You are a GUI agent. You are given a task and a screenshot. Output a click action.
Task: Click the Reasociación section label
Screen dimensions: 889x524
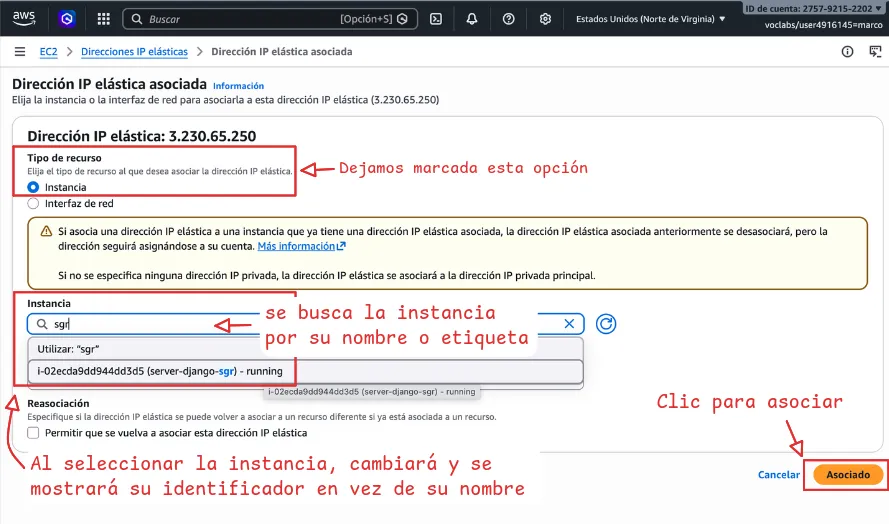point(58,403)
